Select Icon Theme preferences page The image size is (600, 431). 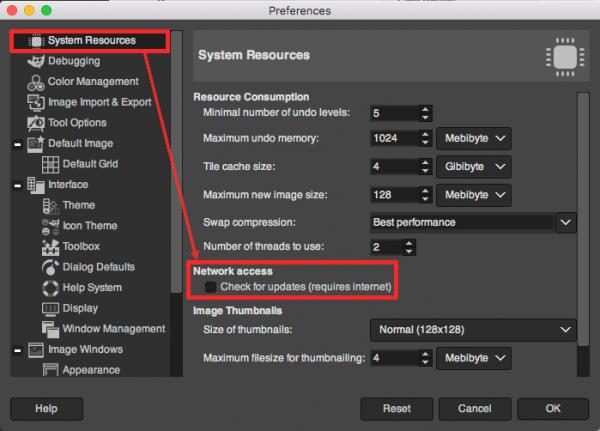(90, 226)
